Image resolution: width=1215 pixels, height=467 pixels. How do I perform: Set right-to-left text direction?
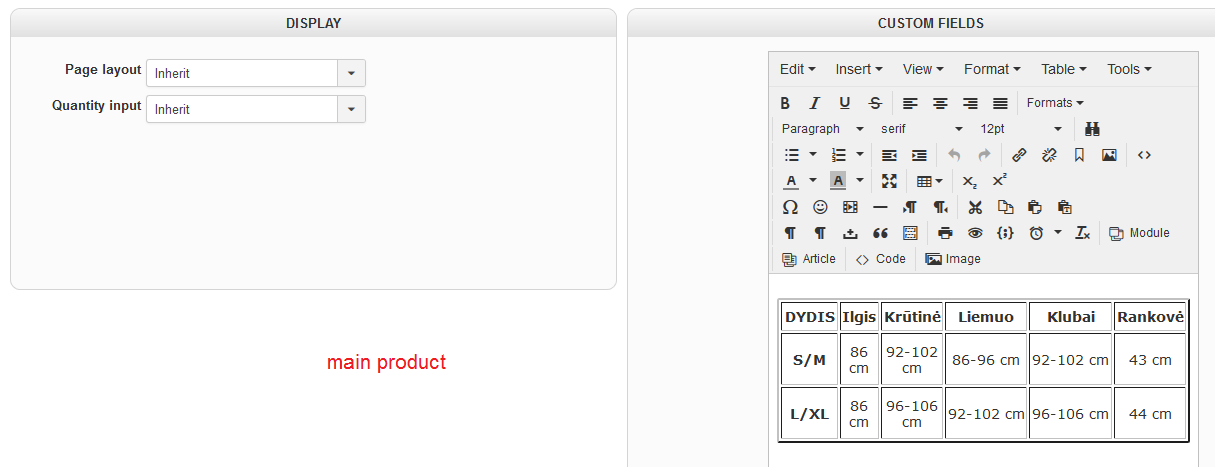[940, 207]
